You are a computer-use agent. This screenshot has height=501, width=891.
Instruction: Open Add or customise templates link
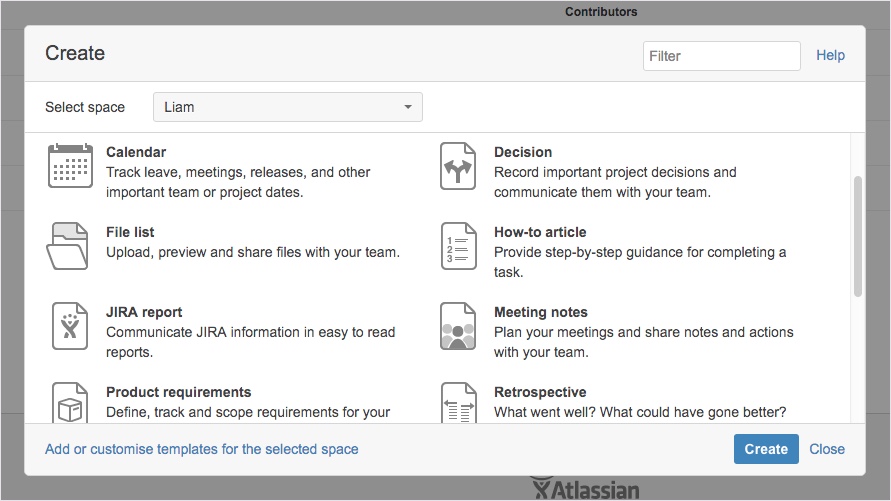[x=202, y=449]
